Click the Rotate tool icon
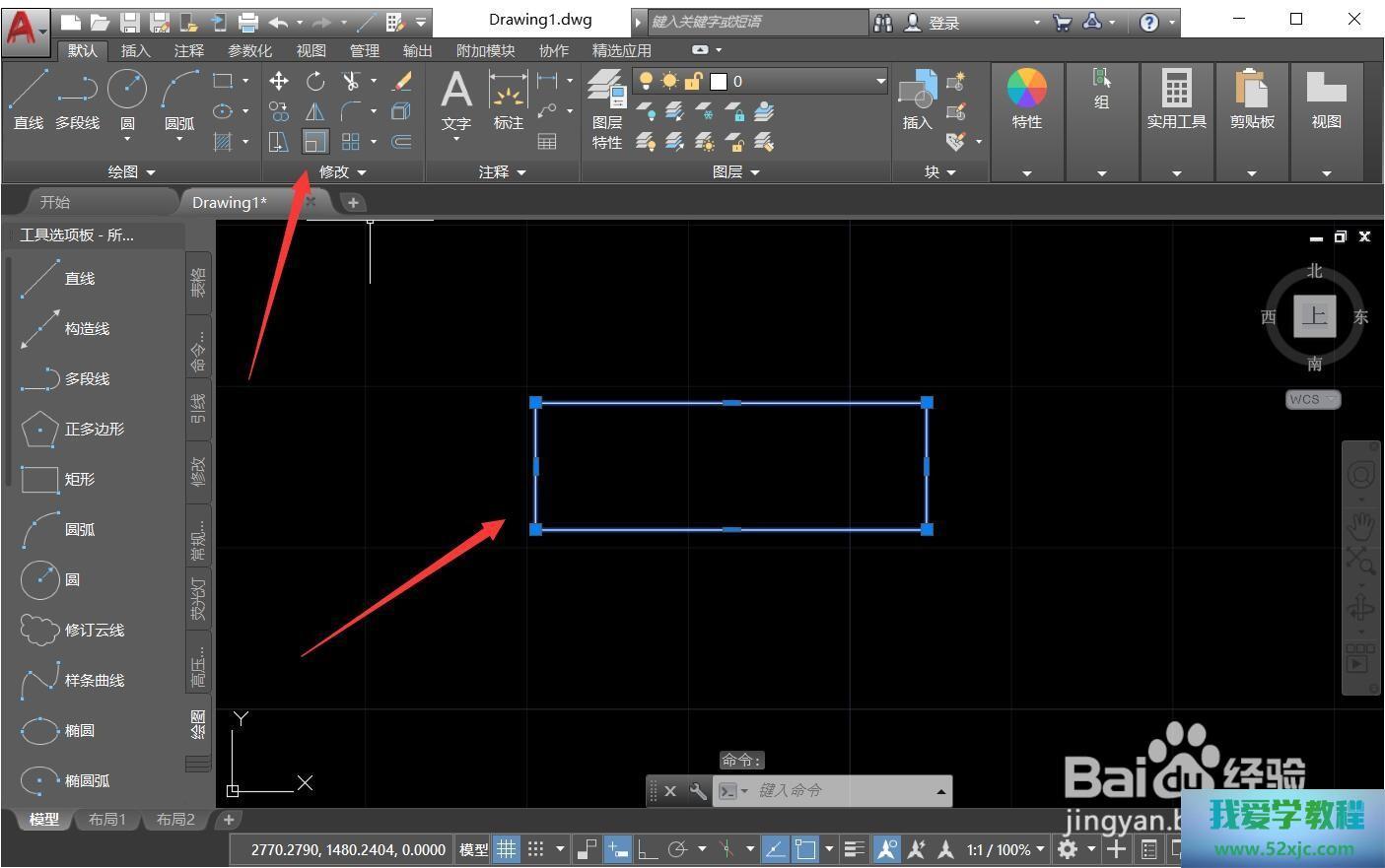 pos(315,82)
